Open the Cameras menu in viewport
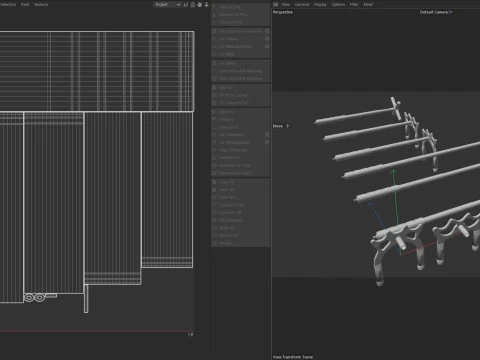Image resolution: width=480 pixels, height=360 pixels. (302, 4)
